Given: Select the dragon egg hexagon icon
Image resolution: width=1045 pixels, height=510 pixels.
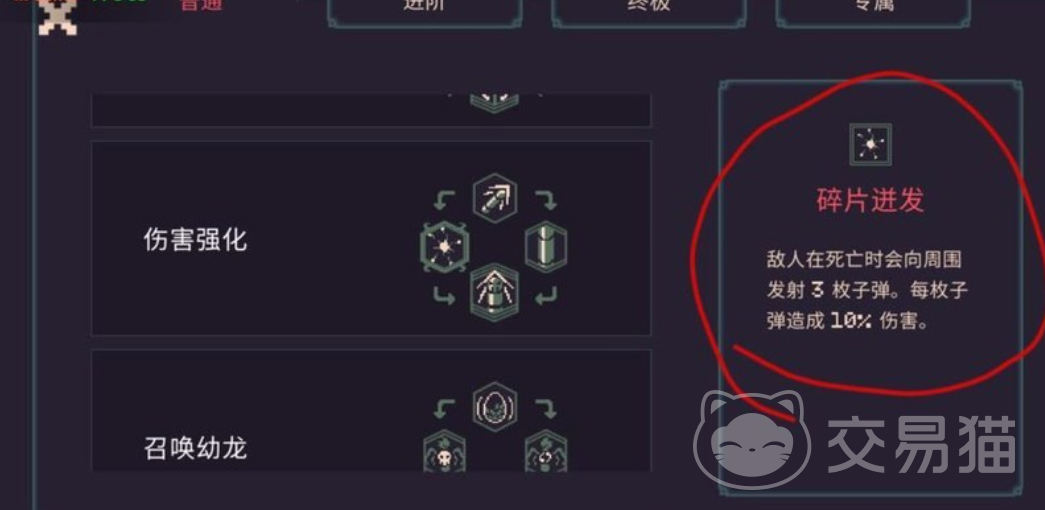Looking at the screenshot, I should [495, 405].
